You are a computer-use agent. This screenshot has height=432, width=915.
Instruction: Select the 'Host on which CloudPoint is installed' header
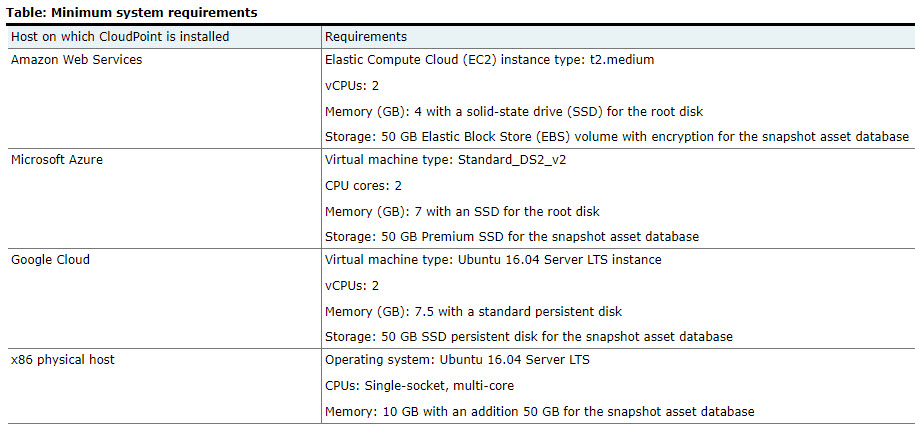coord(120,37)
